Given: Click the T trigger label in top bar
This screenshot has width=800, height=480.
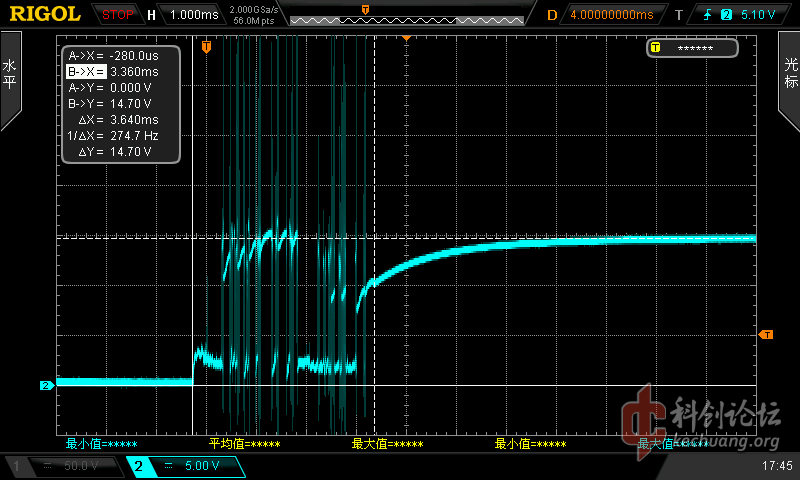Looking at the screenshot, I should (679, 15).
